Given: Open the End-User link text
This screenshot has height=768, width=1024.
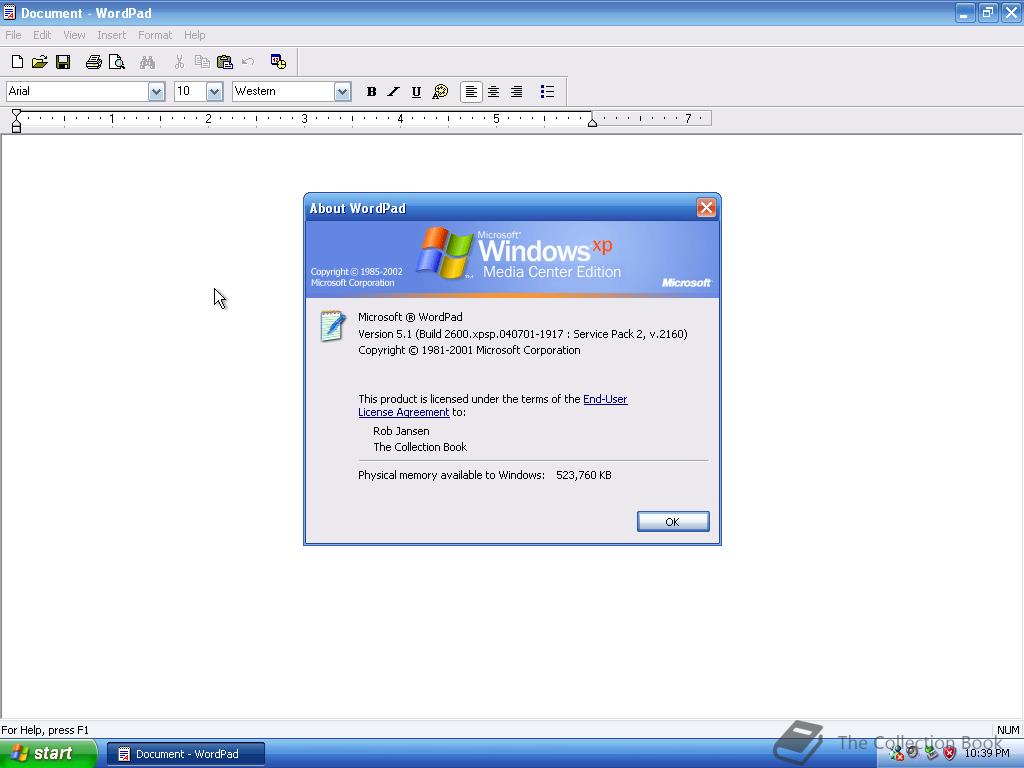Looking at the screenshot, I should click(605, 399).
